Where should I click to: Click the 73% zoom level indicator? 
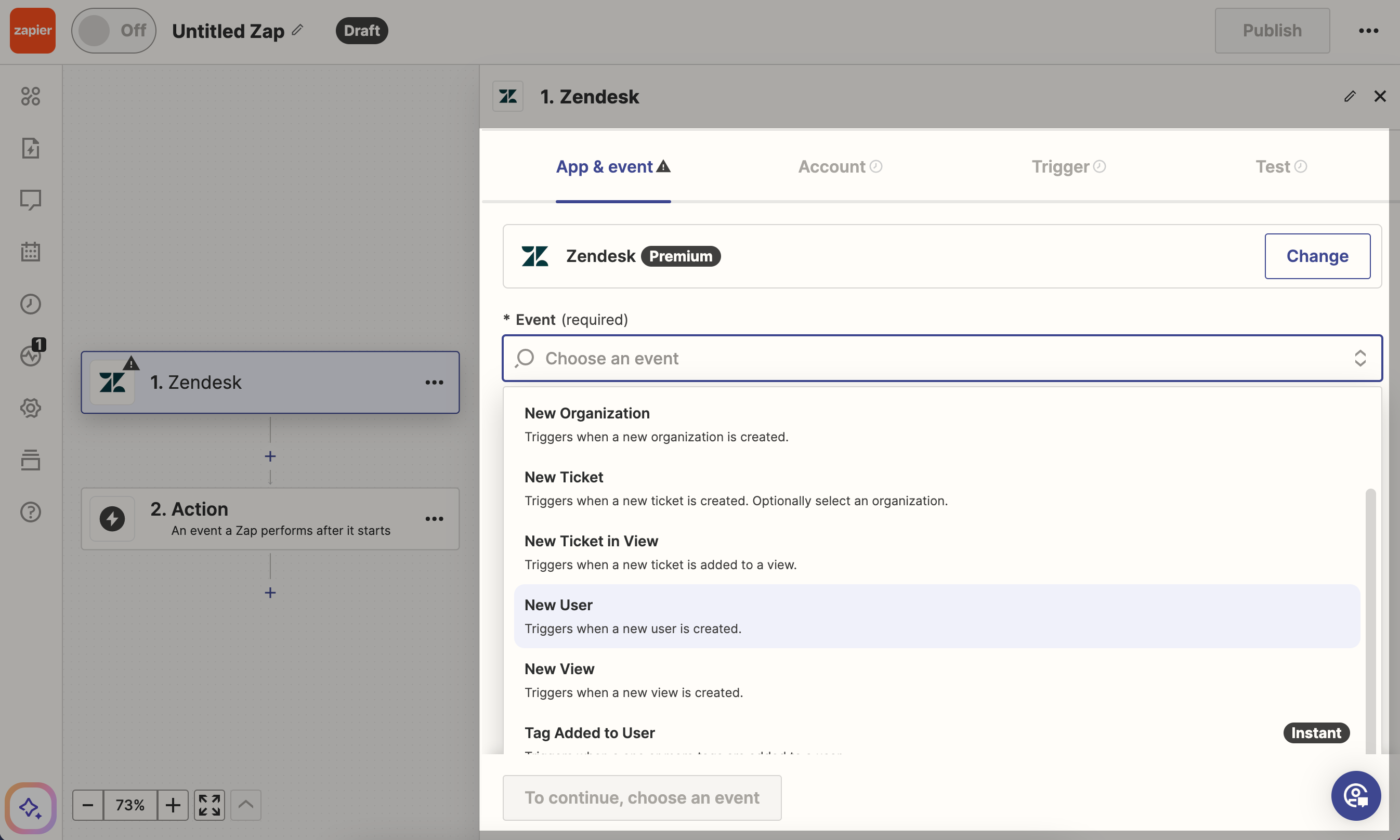point(130,805)
